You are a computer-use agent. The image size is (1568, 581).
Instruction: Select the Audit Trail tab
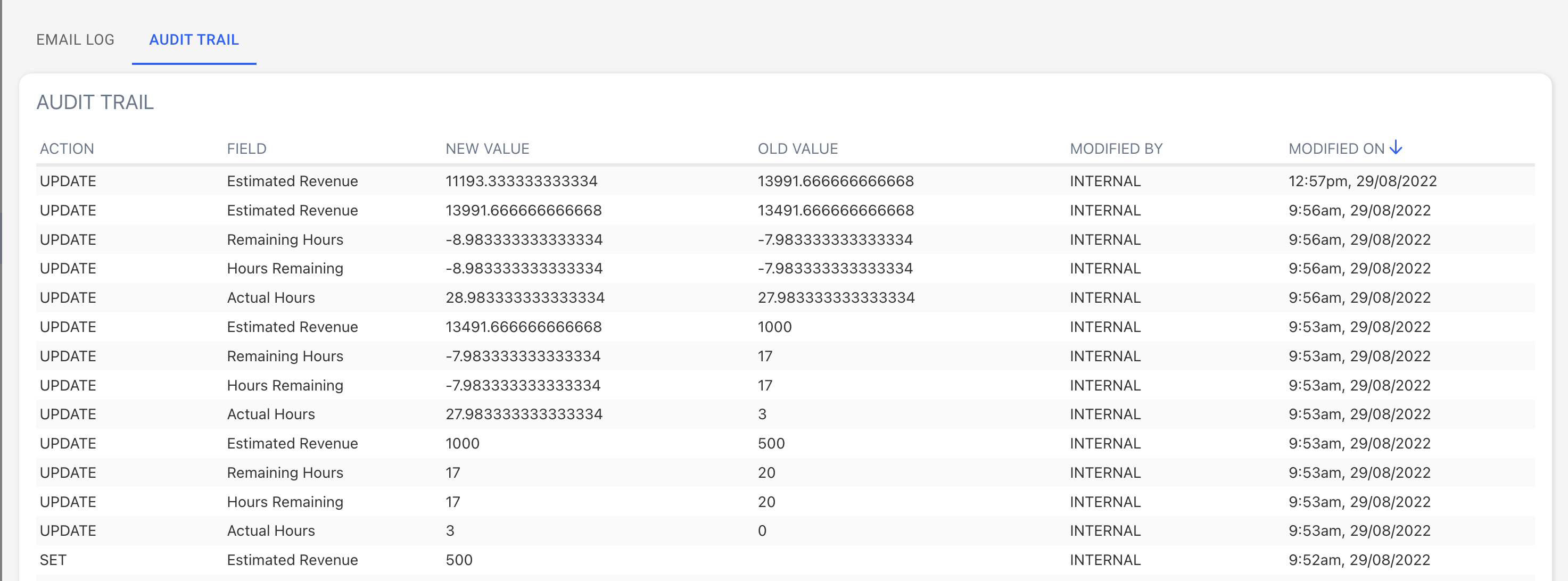point(194,39)
